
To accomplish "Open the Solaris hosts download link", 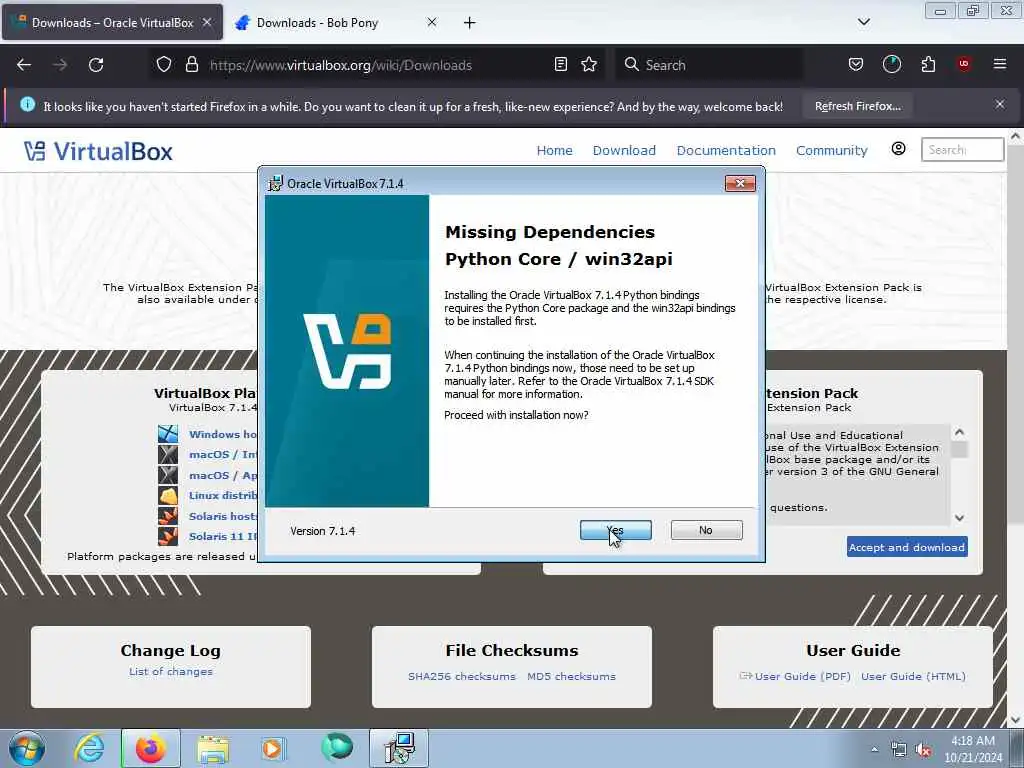I will coord(223,516).
